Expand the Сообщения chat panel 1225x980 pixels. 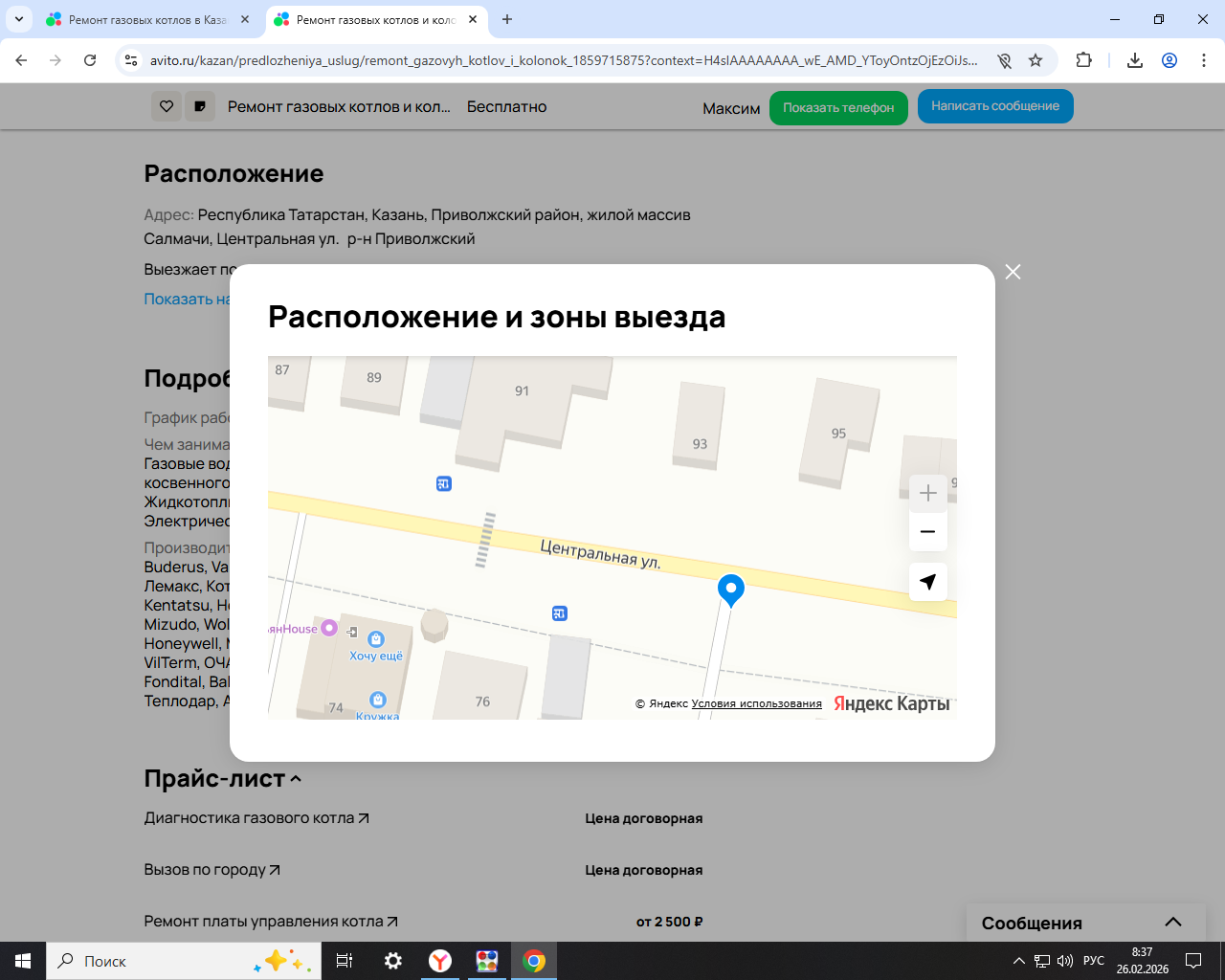point(1172,923)
